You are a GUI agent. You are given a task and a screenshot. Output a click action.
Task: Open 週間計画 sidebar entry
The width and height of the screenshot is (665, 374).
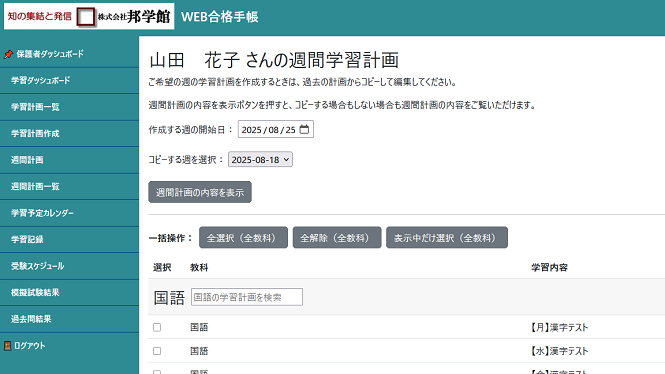tap(27, 160)
